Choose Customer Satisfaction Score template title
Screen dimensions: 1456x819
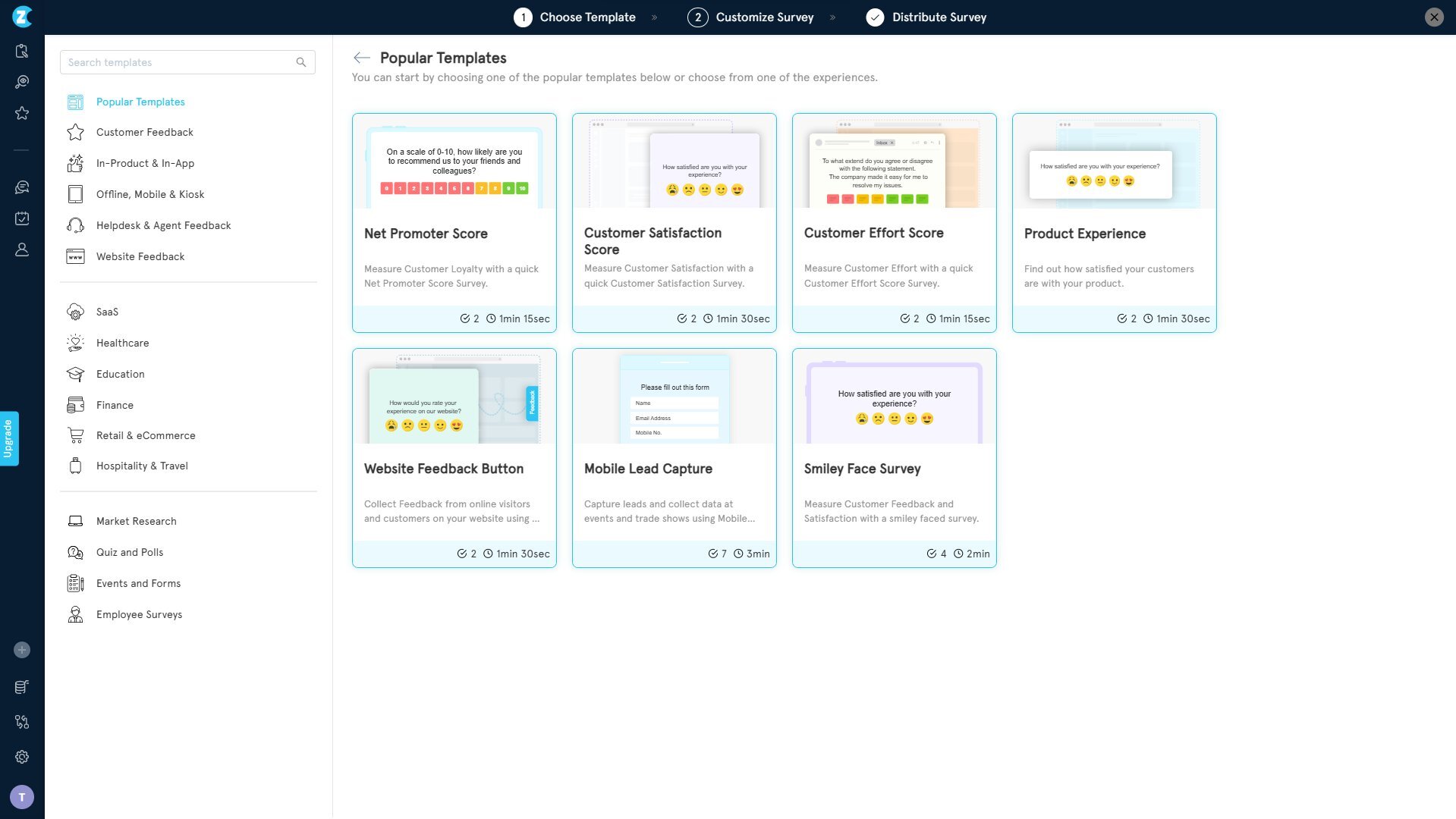(x=653, y=241)
